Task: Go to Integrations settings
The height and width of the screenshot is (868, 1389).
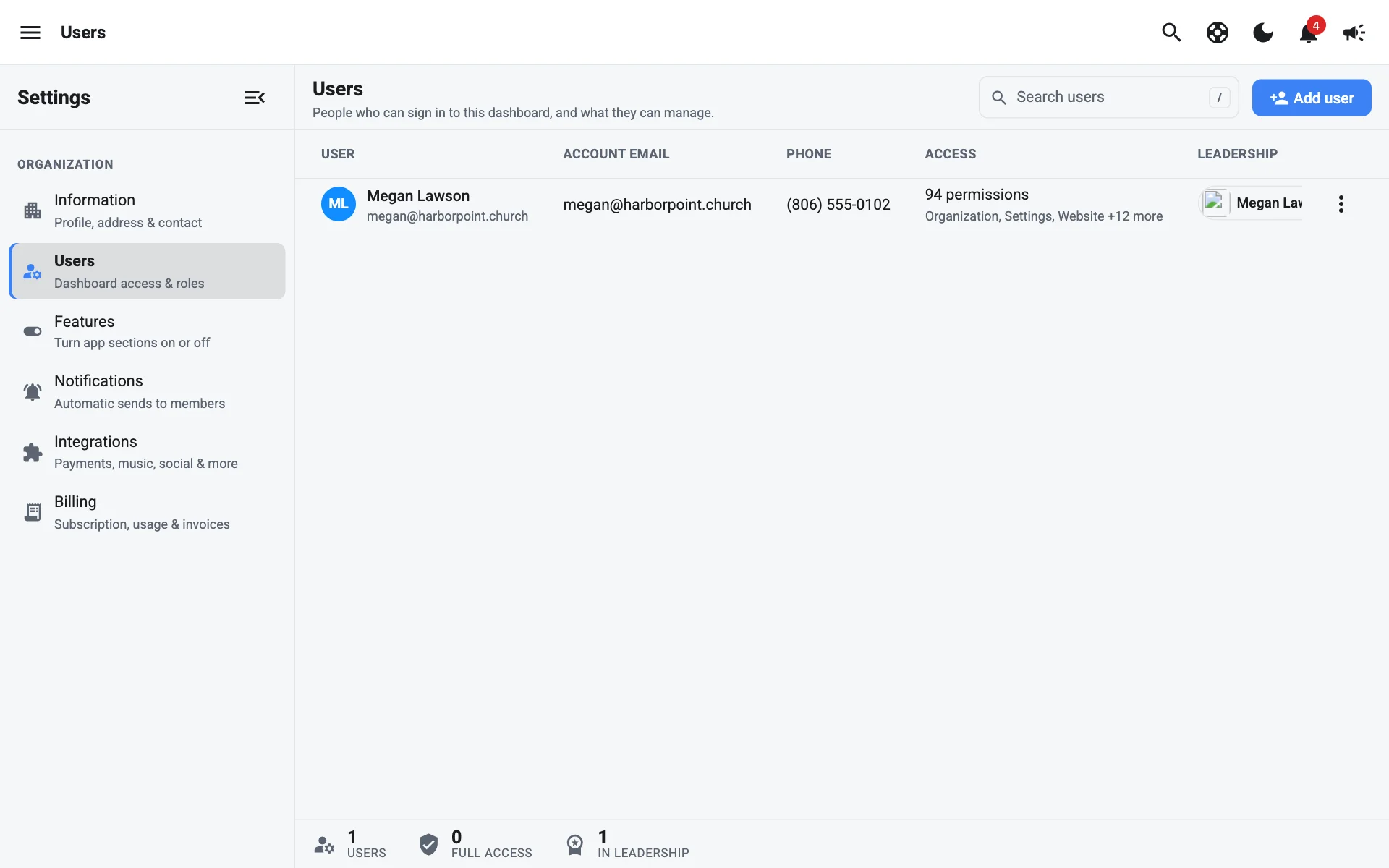Action: tap(147, 452)
